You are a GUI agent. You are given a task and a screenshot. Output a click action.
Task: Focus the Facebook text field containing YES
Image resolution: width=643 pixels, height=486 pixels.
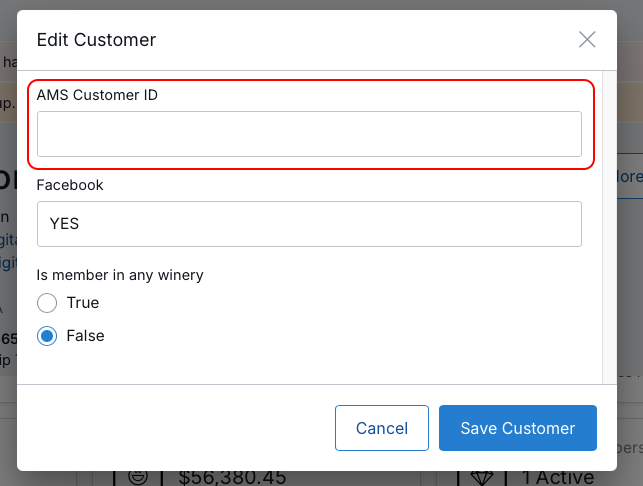(309, 224)
